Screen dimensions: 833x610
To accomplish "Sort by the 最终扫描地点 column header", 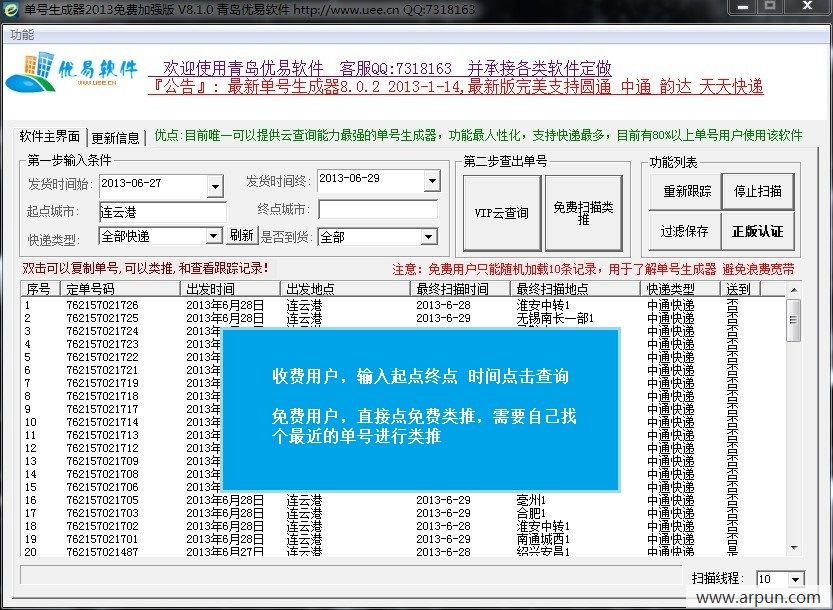I will pos(575,289).
